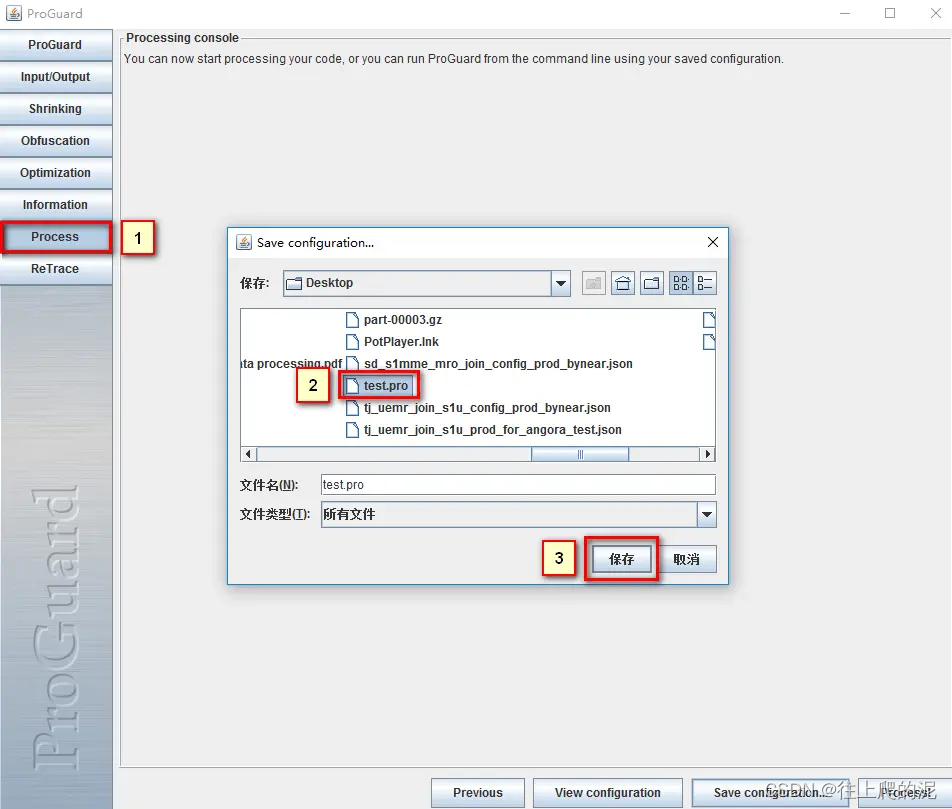Switch file view to details mode icon

(705, 283)
